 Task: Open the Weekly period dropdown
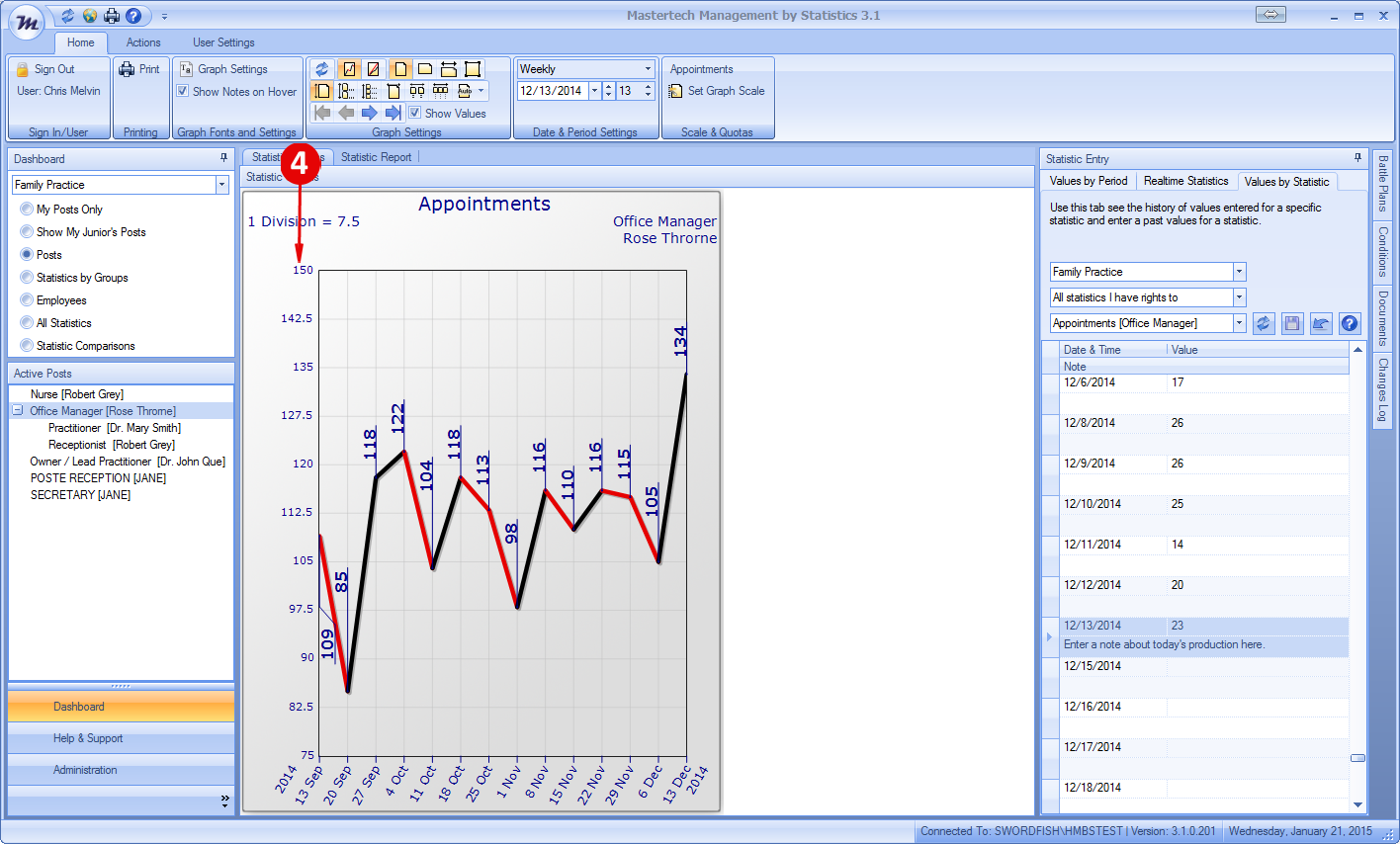click(648, 69)
